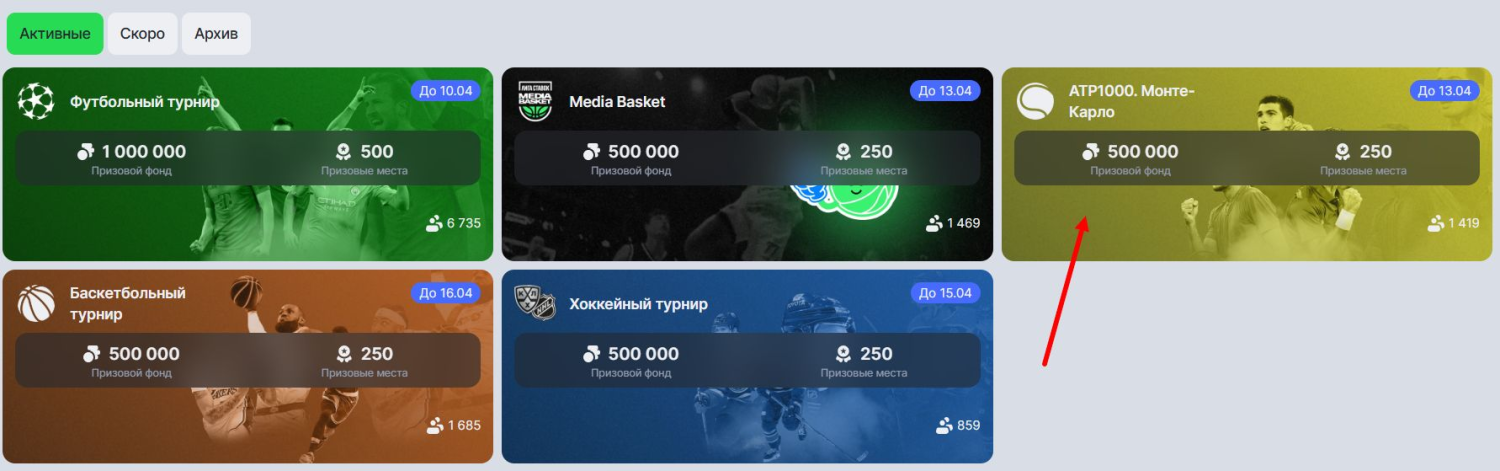
Task: Open the Media Basket tournament title
Action: [617, 101]
